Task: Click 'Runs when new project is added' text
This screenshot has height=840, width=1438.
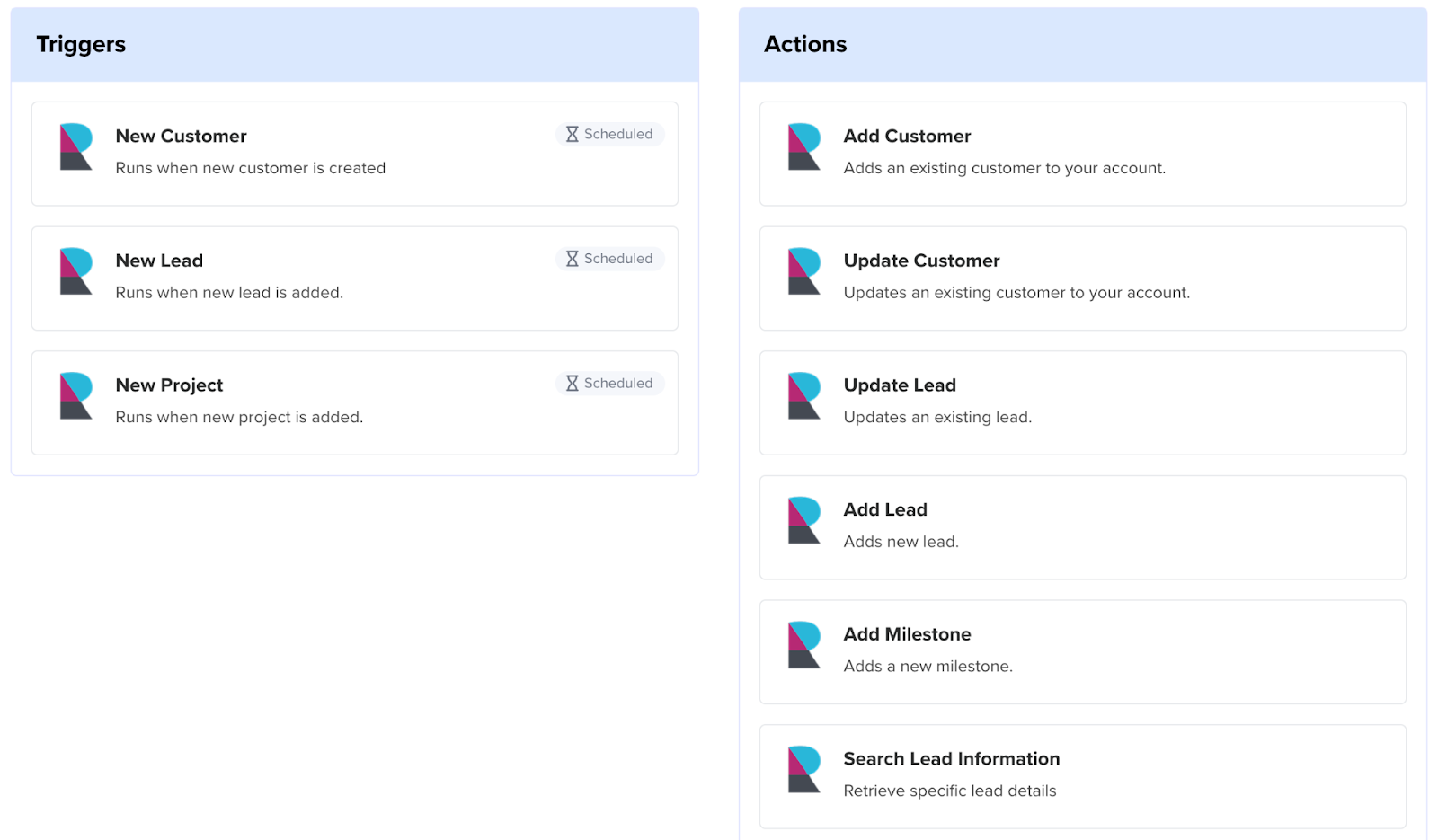Action: 239,418
